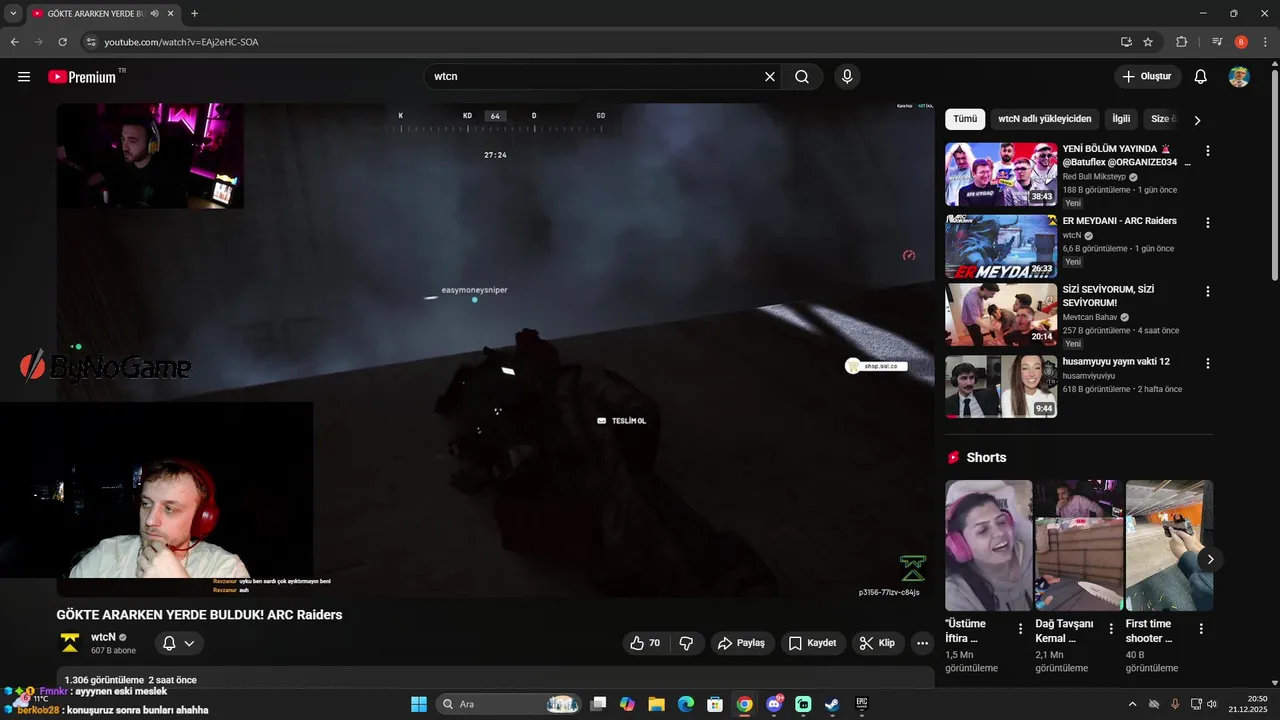Dislike the video with thumbs down
The width and height of the screenshot is (1280, 720).
coord(686,643)
